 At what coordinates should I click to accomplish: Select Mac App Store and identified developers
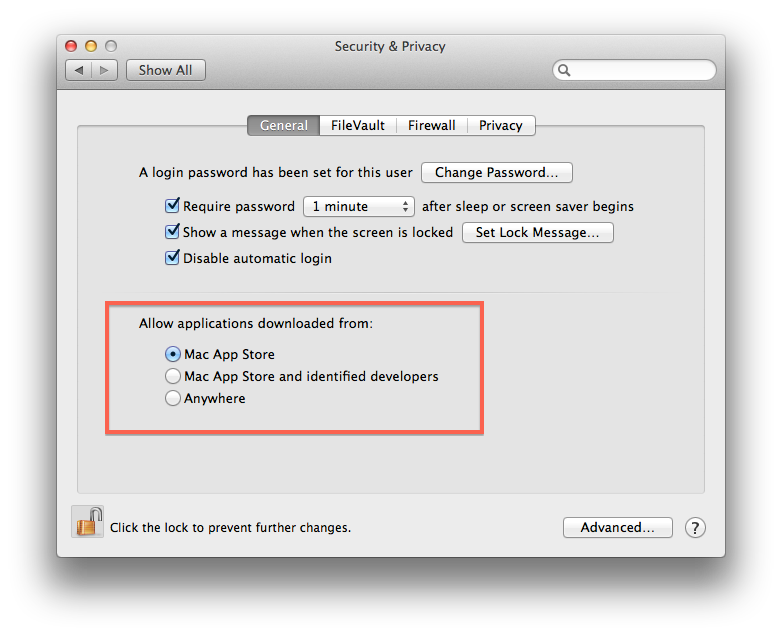click(173, 376)
